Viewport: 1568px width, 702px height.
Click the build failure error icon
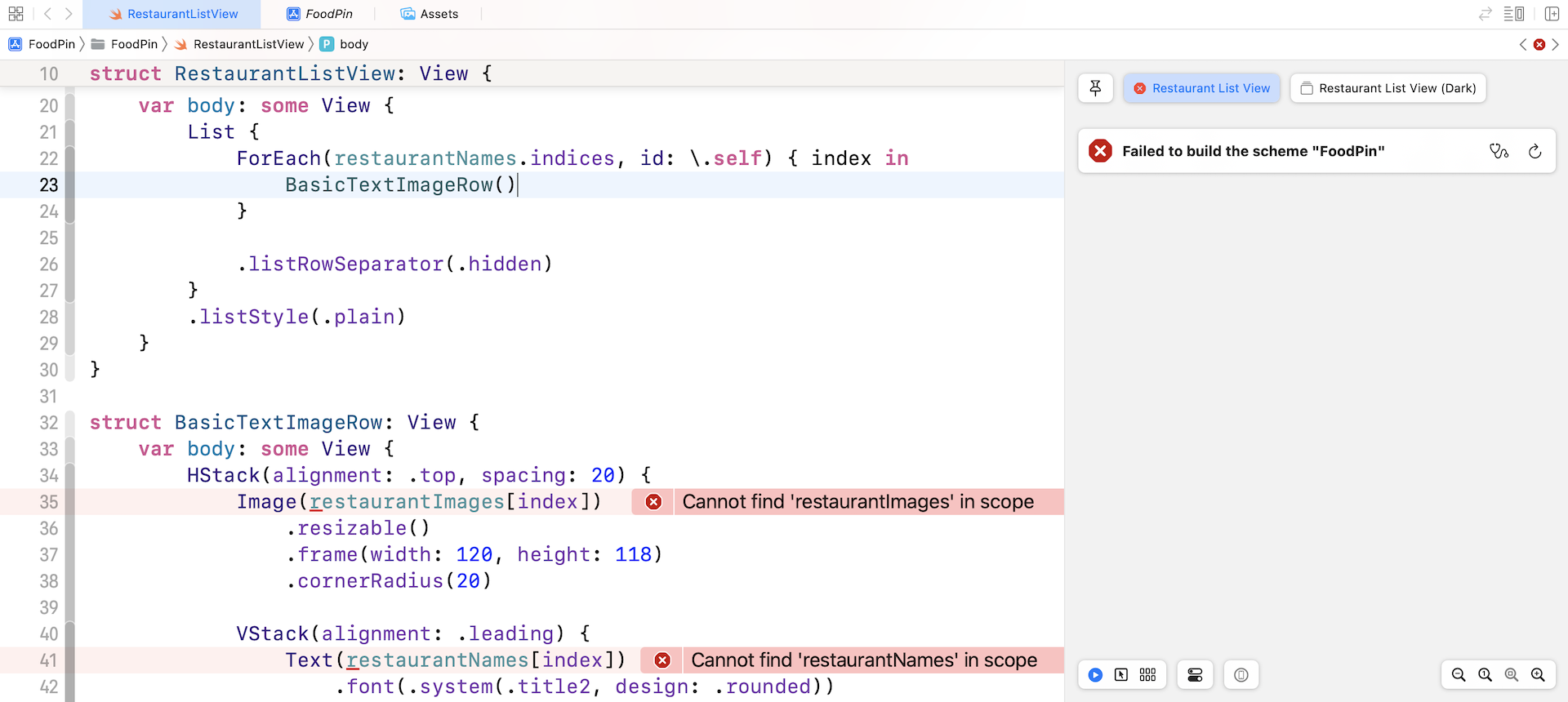tap(1101, 151)
